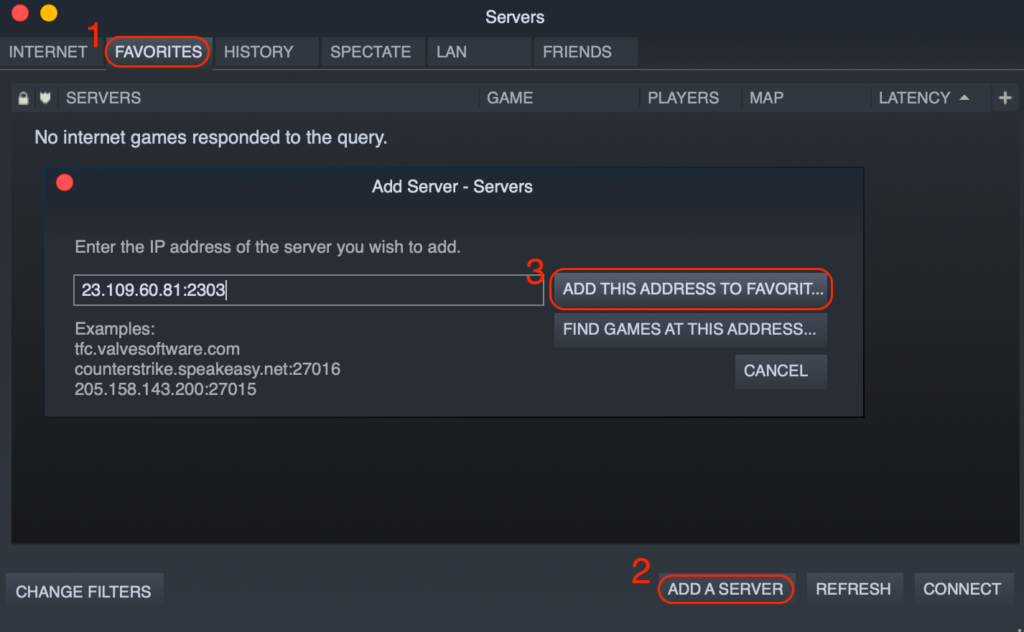The width and height of the screenshot is (1024, 632).
Task: Click ADD THIS ADDRESS TO FAVORITES
Action: click(690, 289)
